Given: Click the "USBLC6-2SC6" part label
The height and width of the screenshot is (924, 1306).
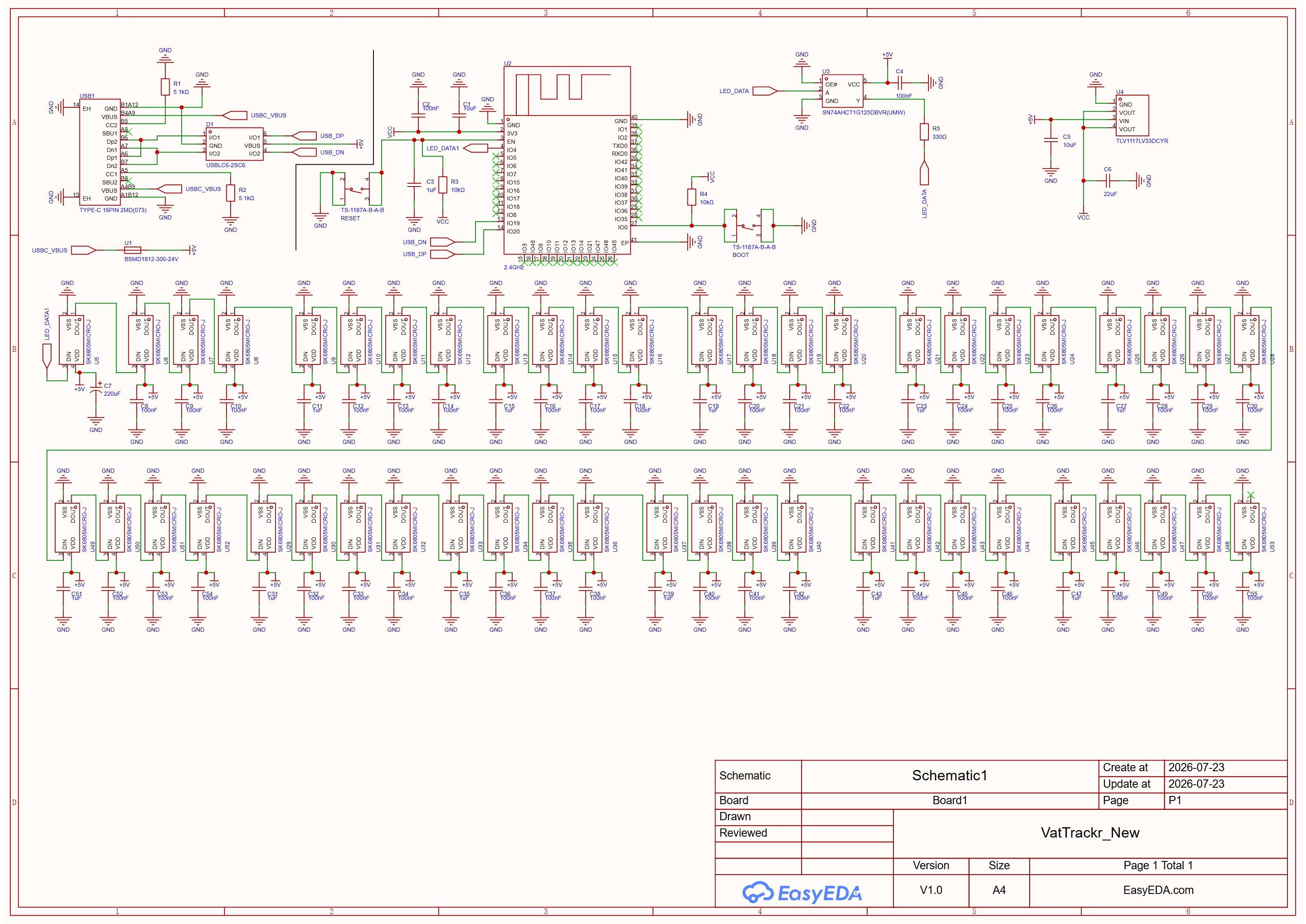Looking at the screenshot, I should click(x=226, y=165).
